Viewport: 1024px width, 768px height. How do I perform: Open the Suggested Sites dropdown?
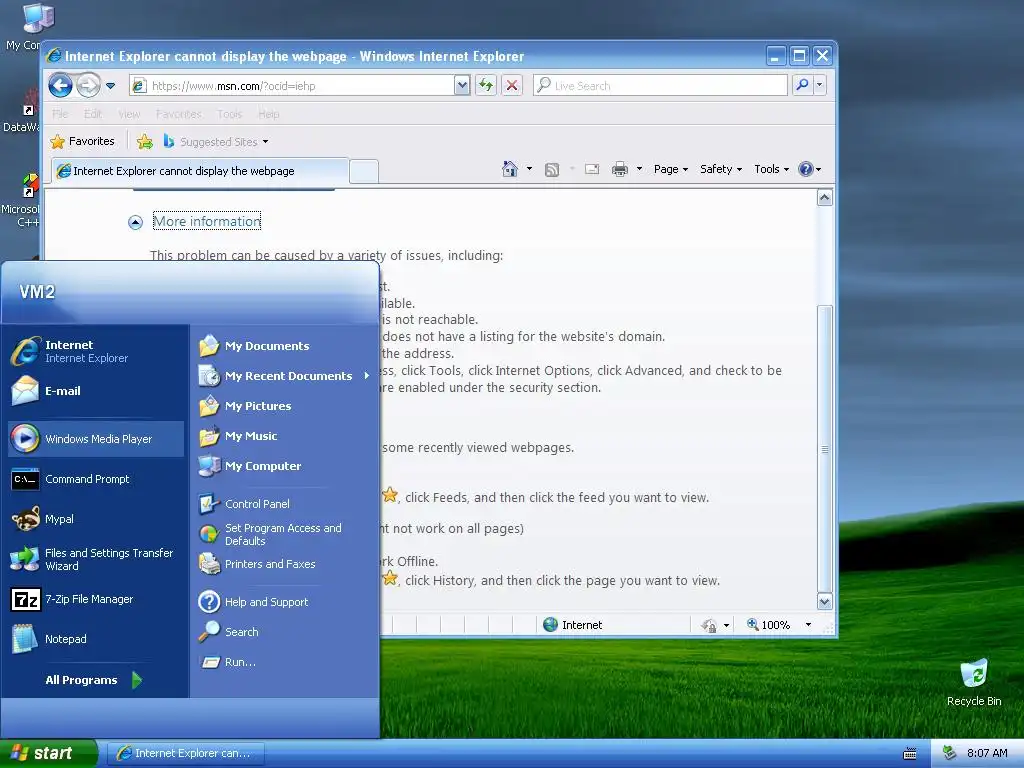pos(216,142)
